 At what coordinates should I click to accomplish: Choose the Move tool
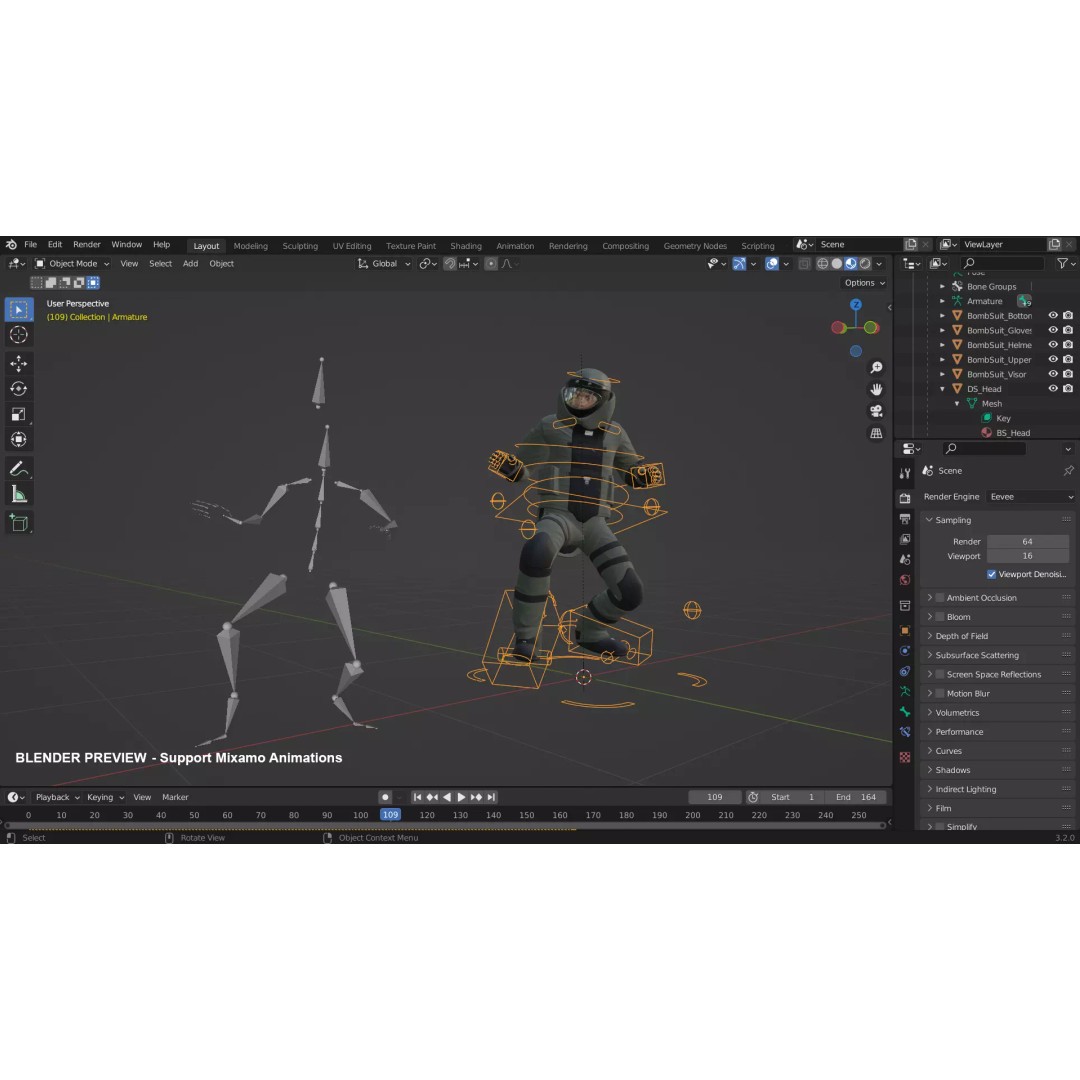(x=19, y=363)
